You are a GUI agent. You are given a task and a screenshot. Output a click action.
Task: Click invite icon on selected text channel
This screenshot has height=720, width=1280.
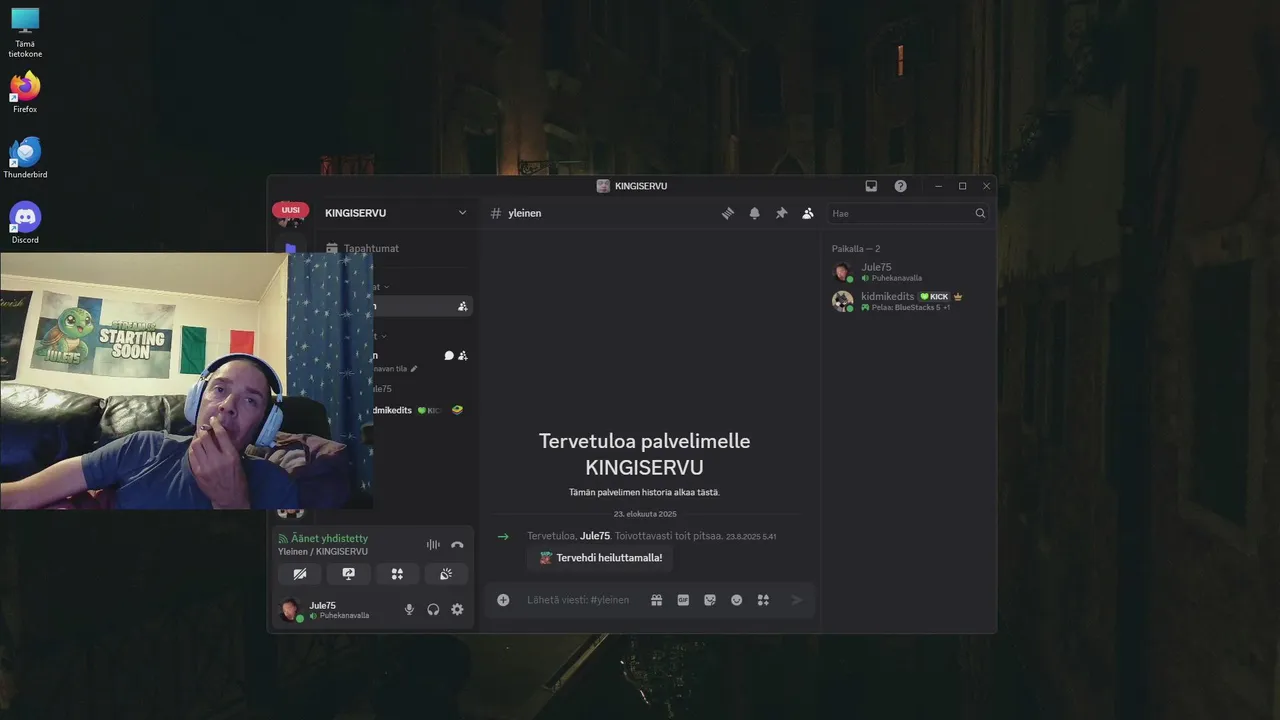[x=462, y=306]
